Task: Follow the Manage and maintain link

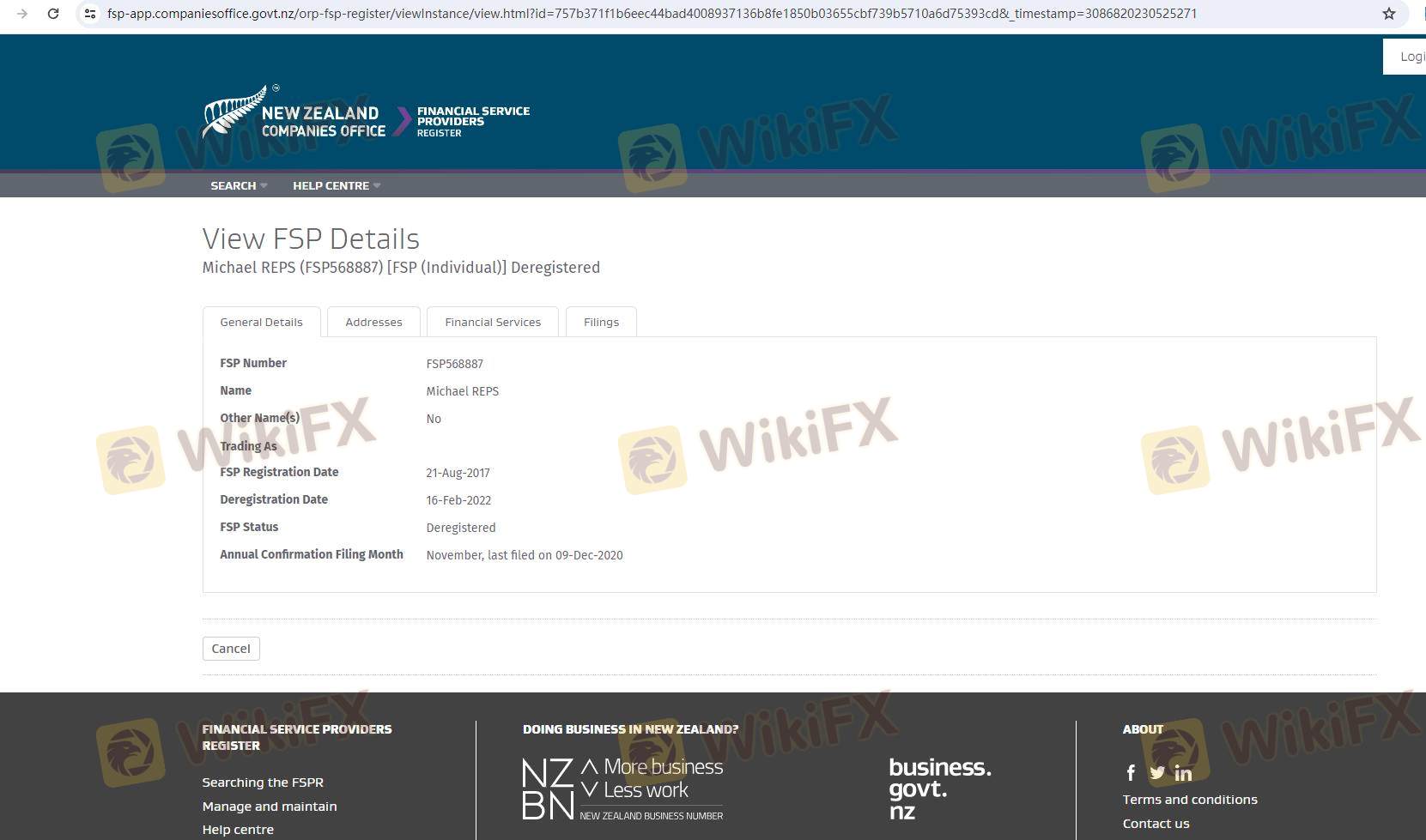Action: 270,807
